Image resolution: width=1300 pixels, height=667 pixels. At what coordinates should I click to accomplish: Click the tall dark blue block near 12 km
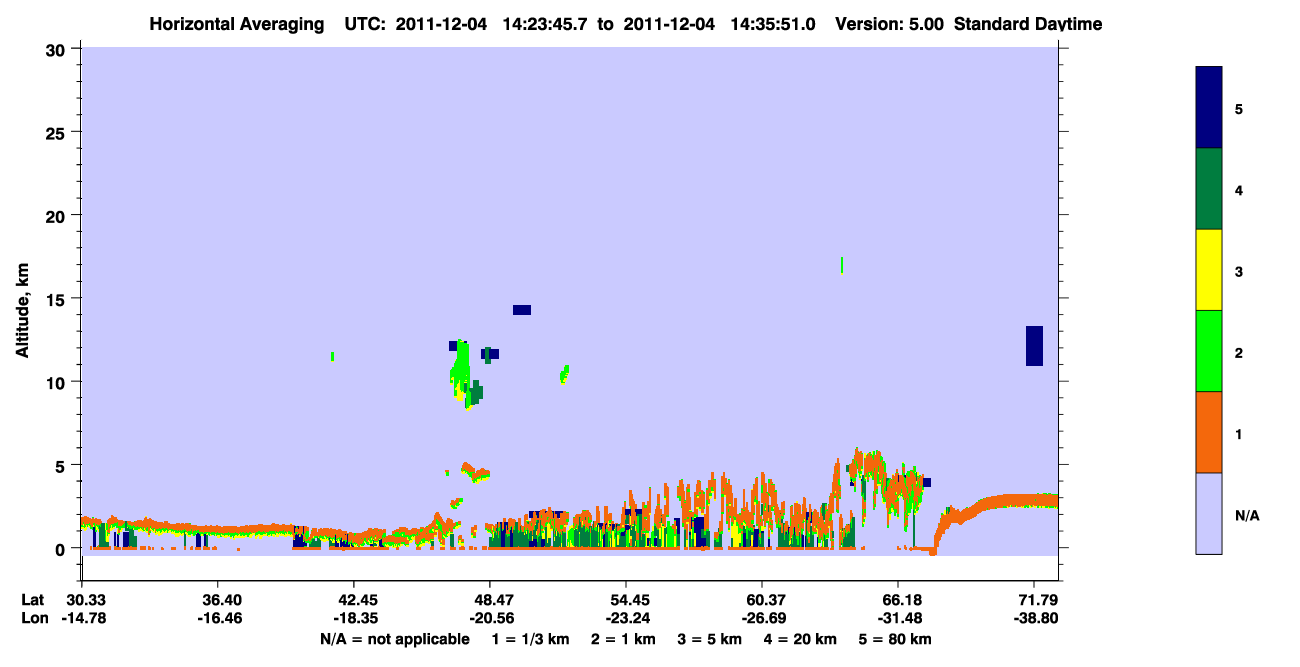click(1034, 346)
